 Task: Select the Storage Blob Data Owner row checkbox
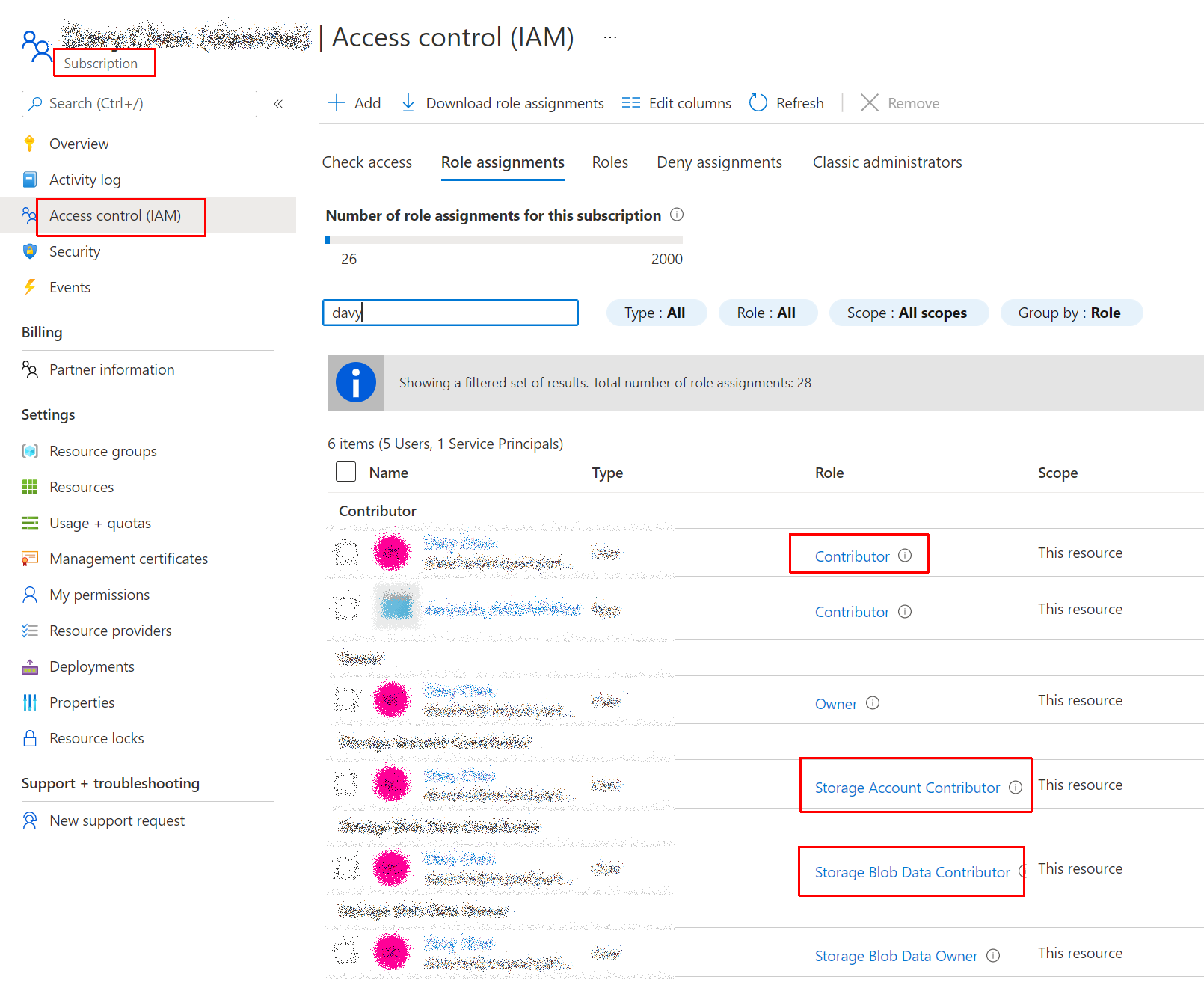(345, 953)
